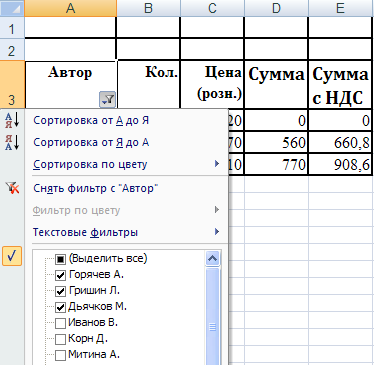Click the cell with value 908,6
This screenshot has height=365, width=374.
340,164
